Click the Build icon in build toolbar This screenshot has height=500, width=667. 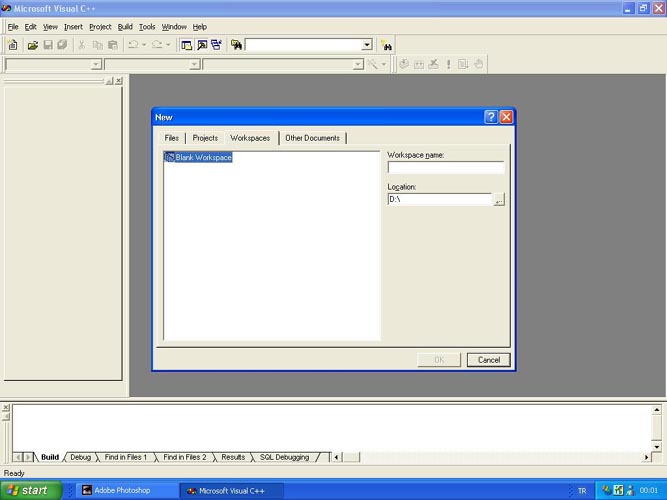(x=419, y=64)
